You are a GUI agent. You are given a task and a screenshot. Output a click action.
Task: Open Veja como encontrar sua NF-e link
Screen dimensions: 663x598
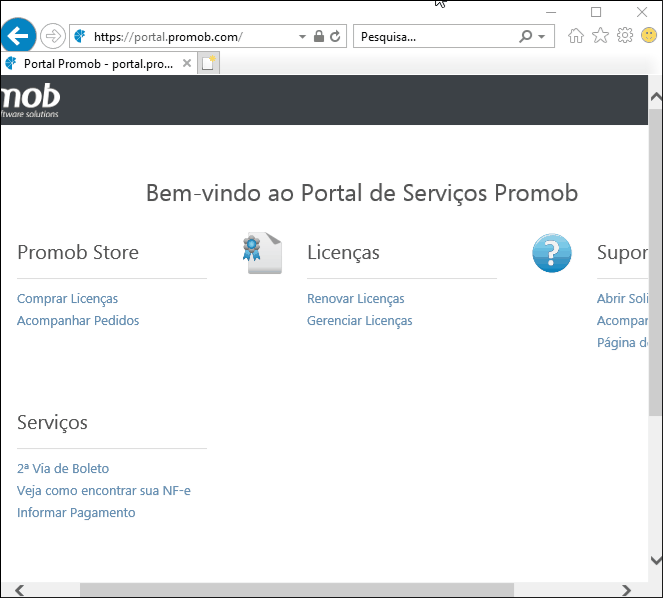pyautogui.click(x=104, y=491)
